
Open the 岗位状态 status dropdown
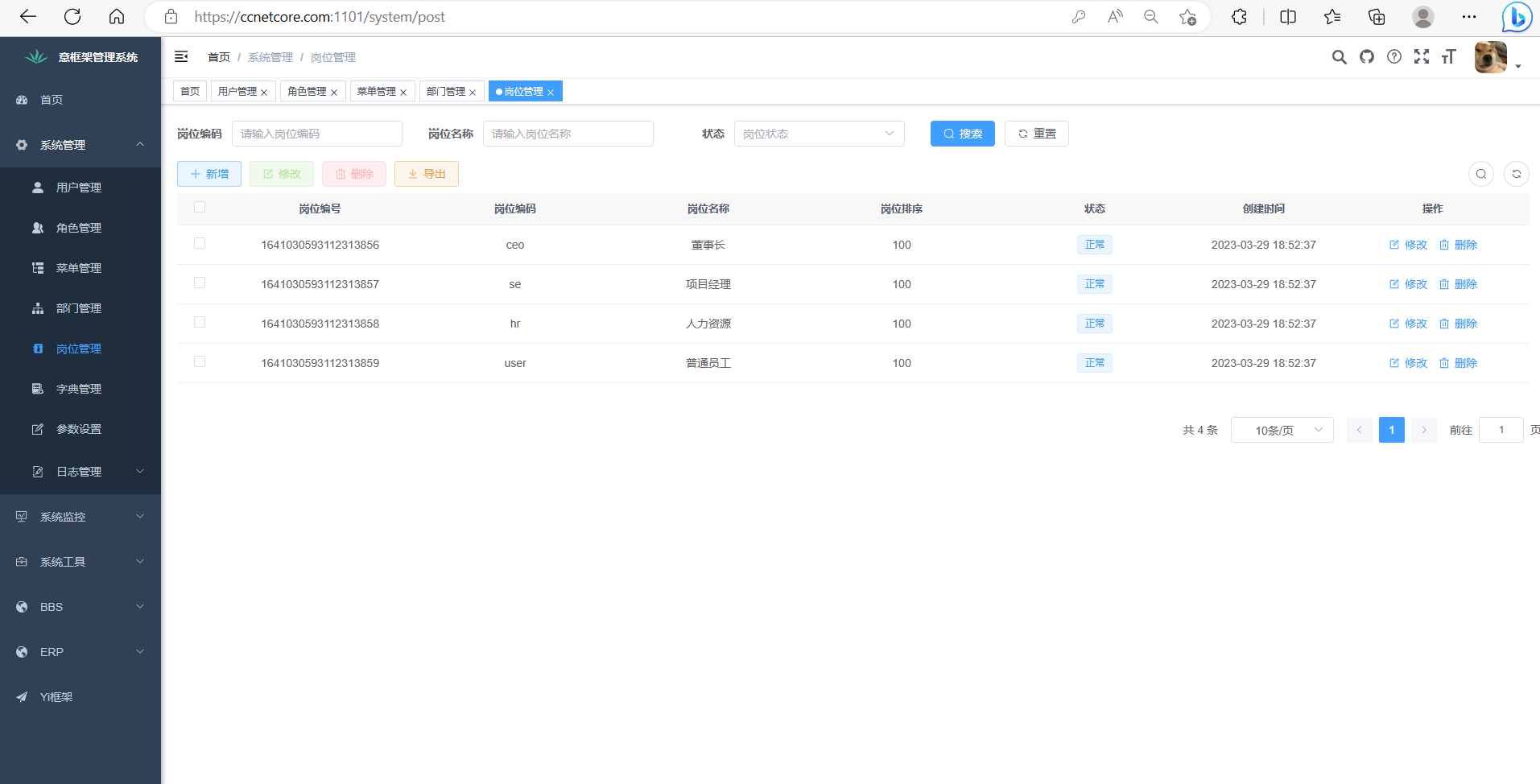819,134
